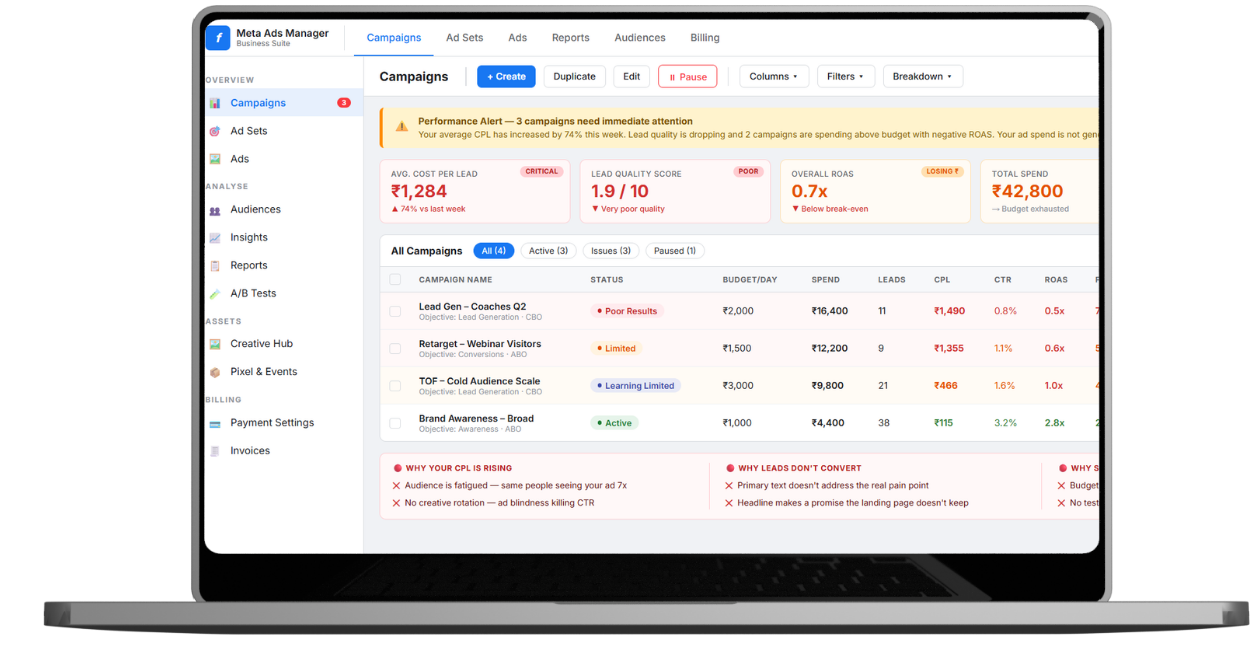Open Audiences in the sidebar
Viewport: 1253px width, 660px height.
tap(256, 210)
